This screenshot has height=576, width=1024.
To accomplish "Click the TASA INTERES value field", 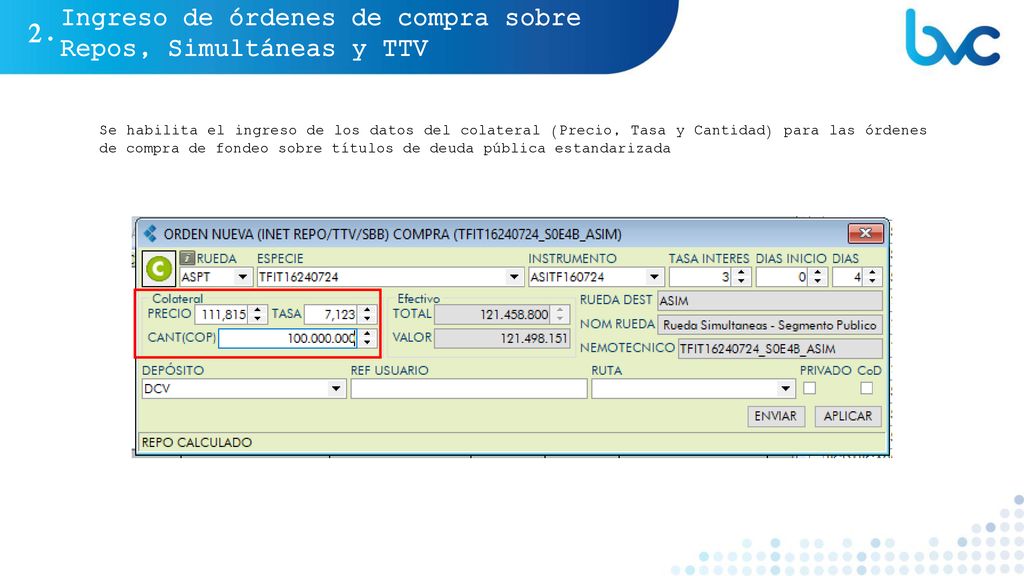I will (x=701, y=277).
